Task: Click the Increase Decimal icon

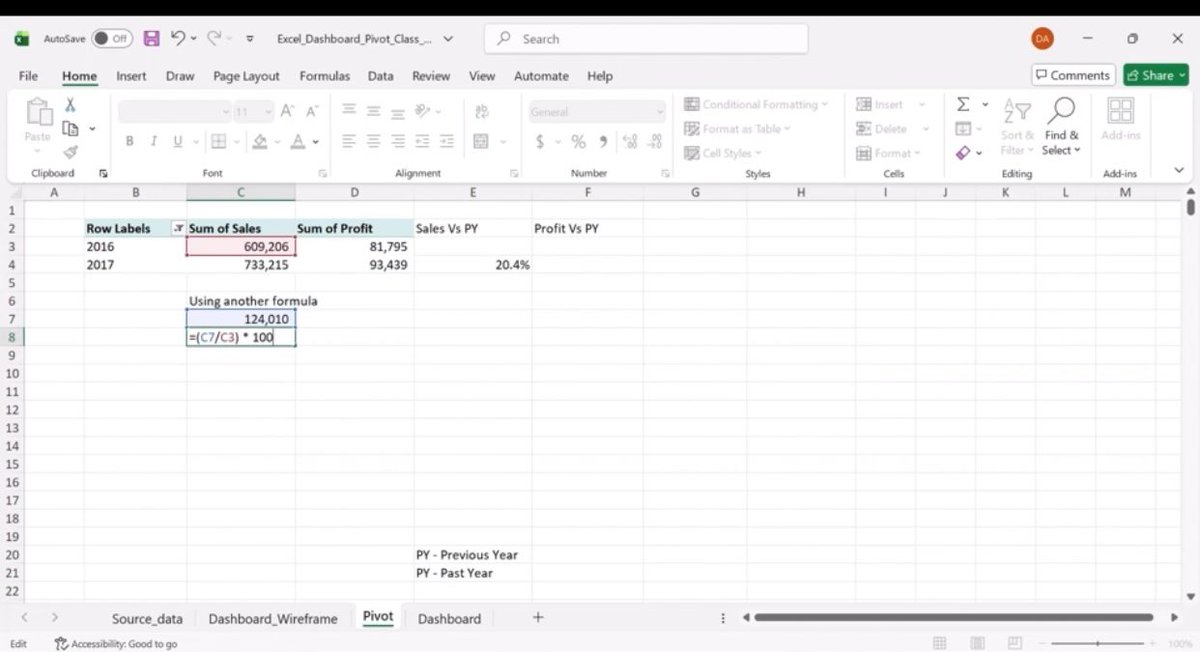Action: coord(630,142)
